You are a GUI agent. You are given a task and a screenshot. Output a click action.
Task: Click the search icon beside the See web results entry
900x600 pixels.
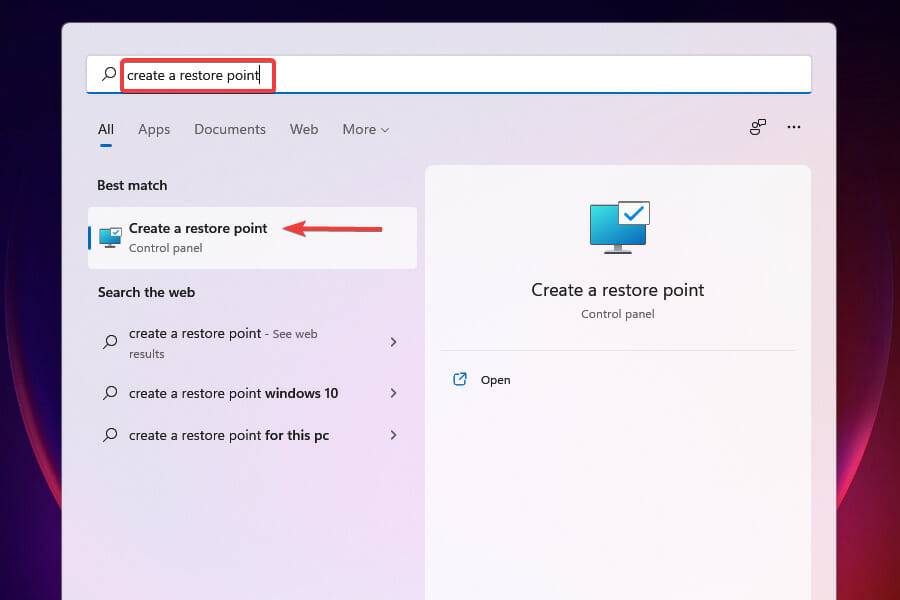[x=108, y=342]
